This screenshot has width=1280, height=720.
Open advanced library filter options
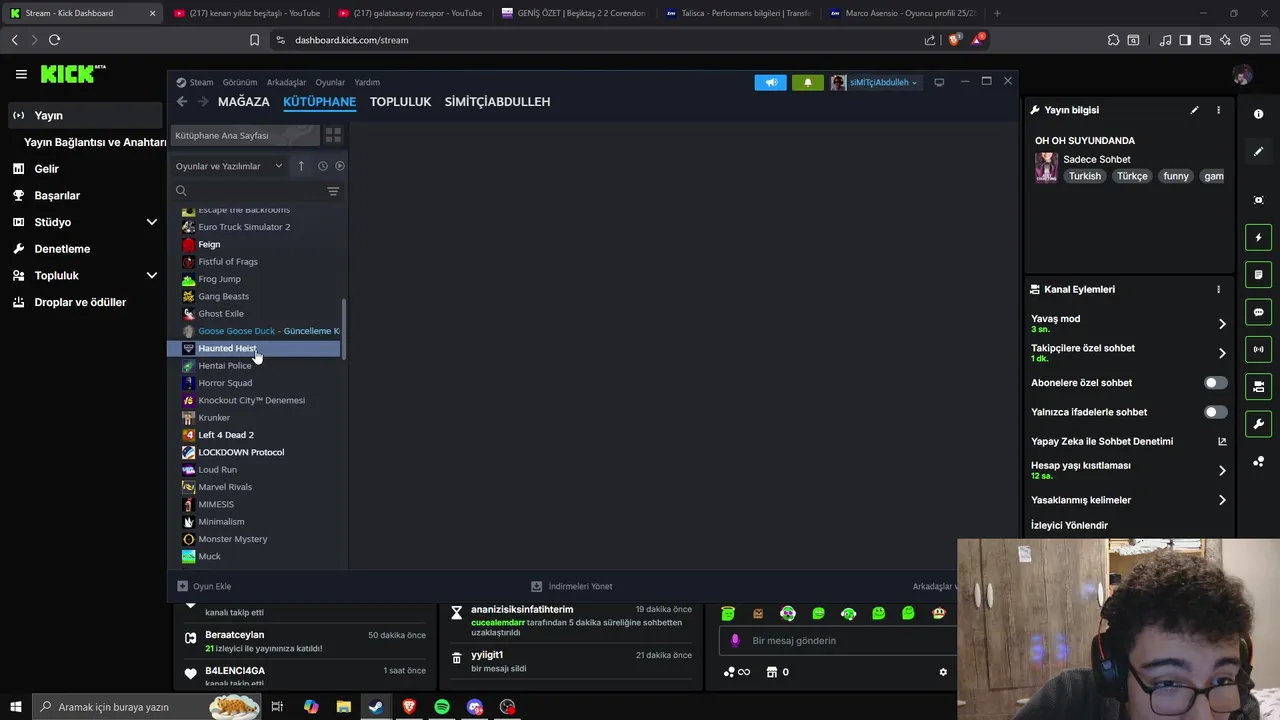(333, 191)
